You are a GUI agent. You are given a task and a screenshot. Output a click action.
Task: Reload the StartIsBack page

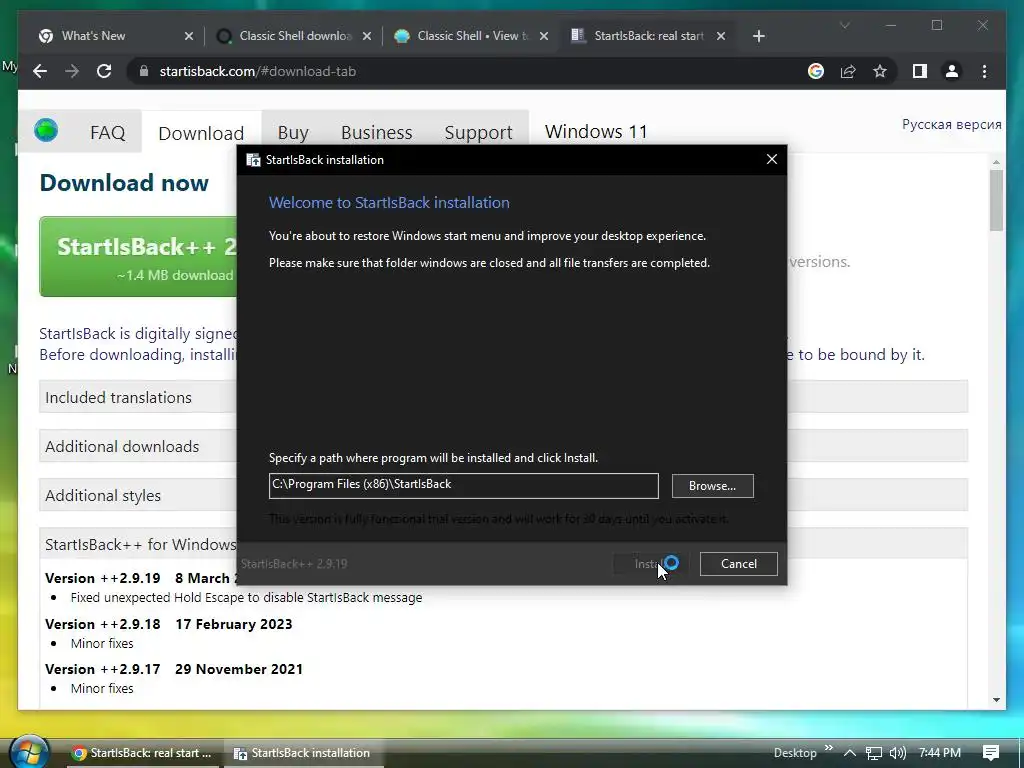point(104,71)
